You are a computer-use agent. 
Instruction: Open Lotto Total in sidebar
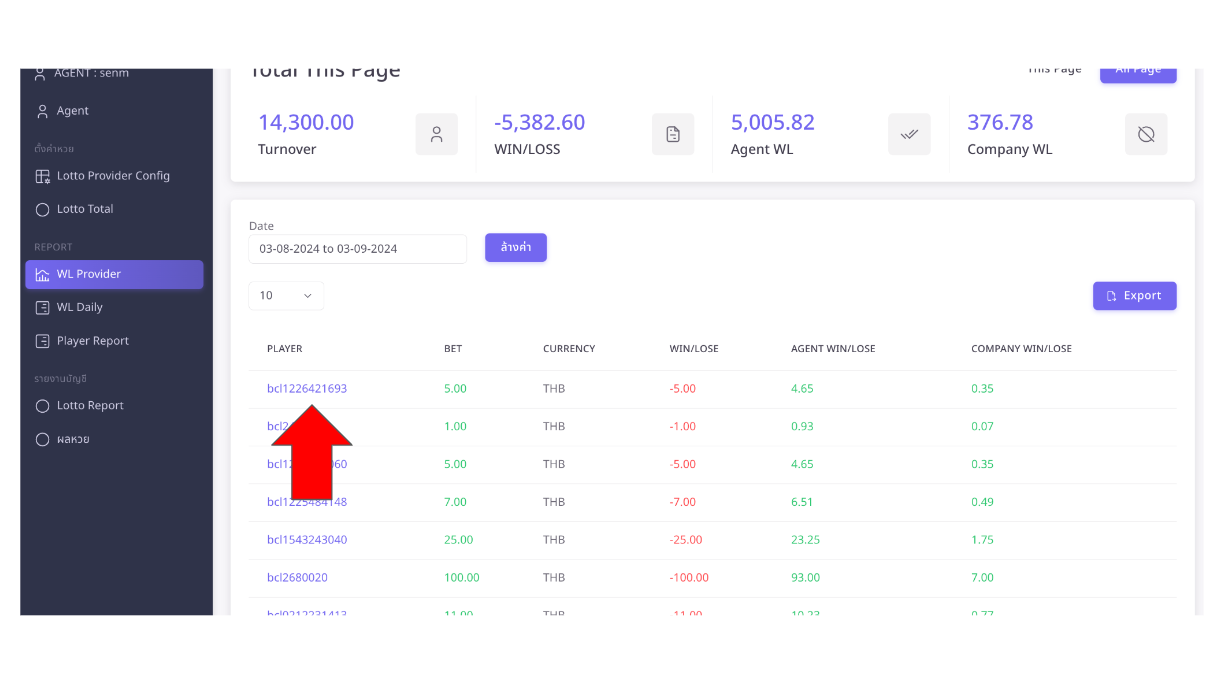[85, 209]
